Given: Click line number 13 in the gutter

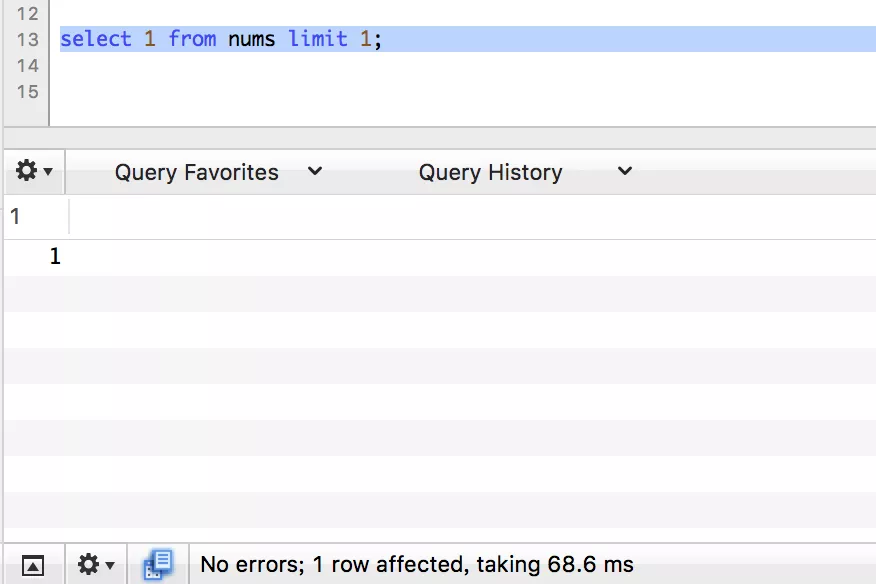Looking at the screenshot, I should pos(27,40).
